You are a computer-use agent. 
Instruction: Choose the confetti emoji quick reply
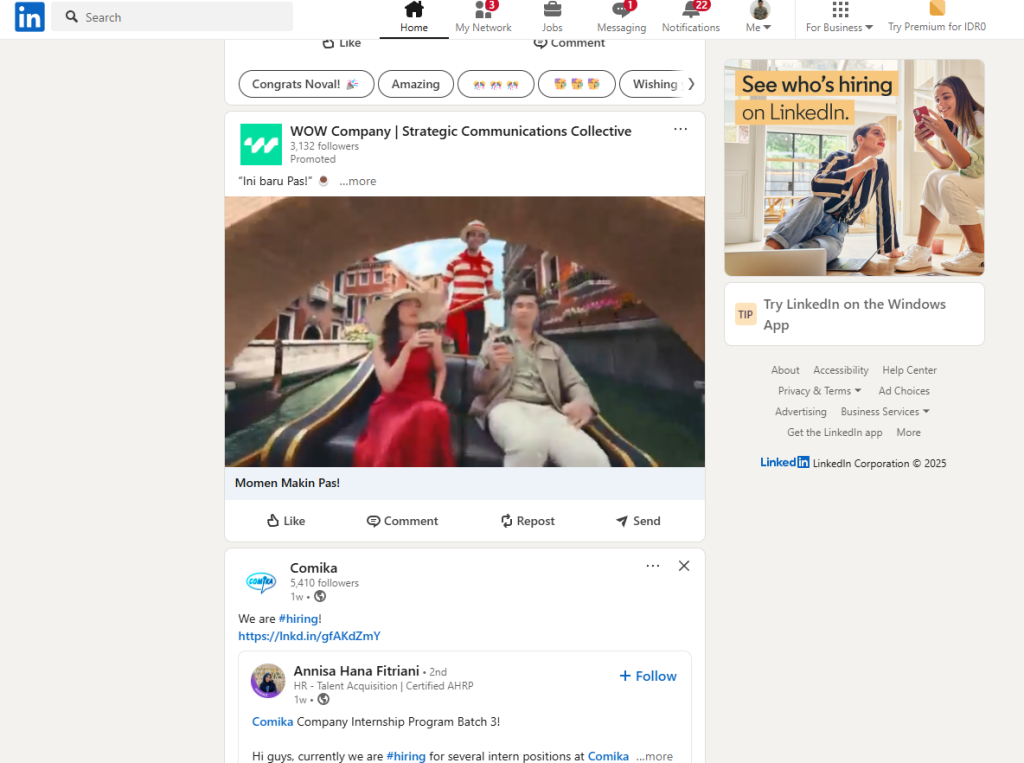[496, 84]
